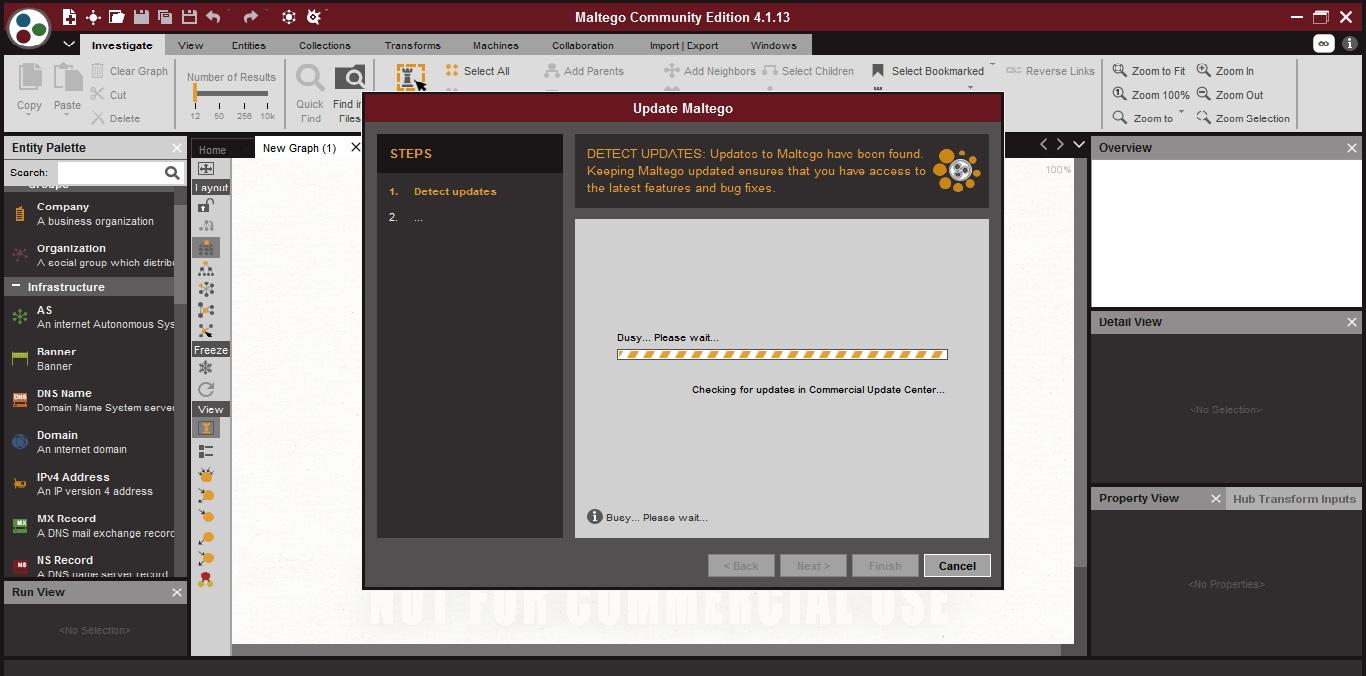Toggle the highlighted normal view icon

206,428
